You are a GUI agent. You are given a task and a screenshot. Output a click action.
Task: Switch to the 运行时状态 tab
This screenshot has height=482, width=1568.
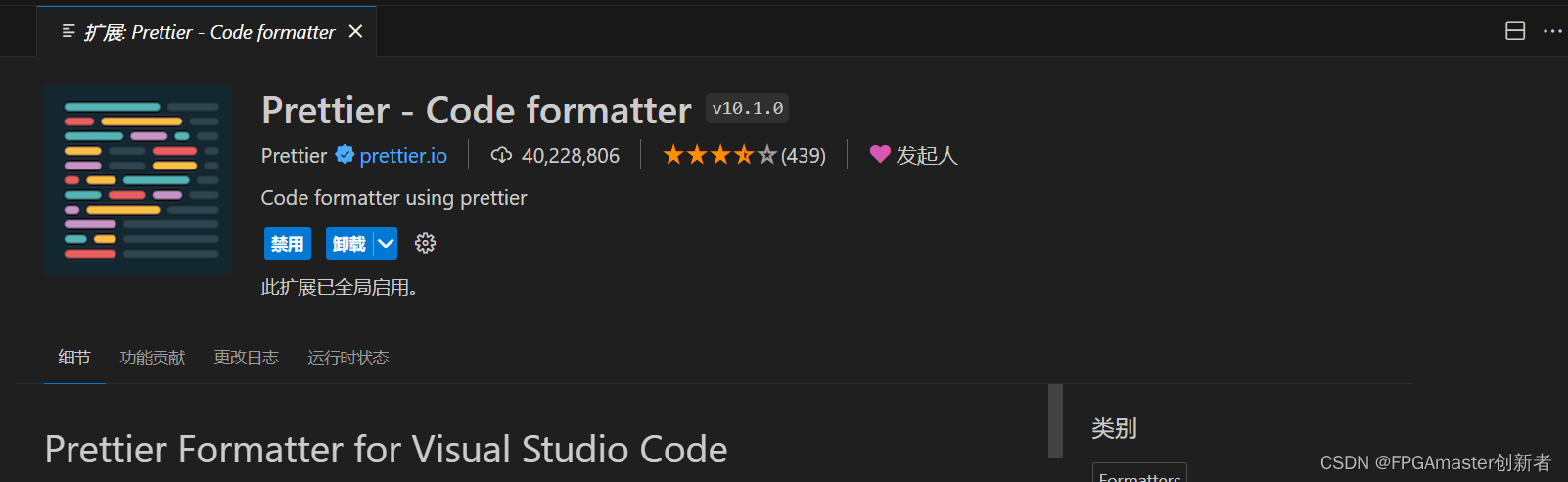(x=348, y=358)
